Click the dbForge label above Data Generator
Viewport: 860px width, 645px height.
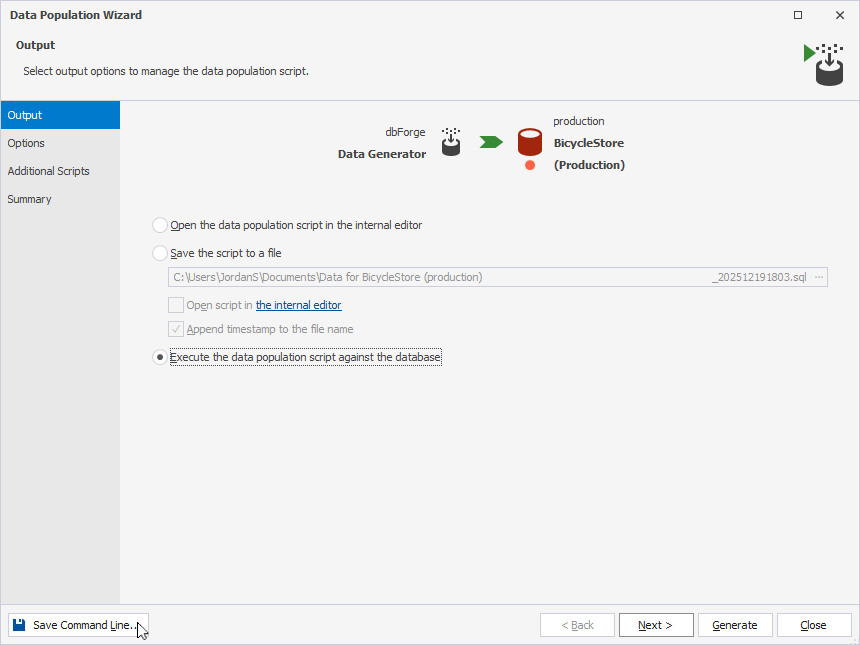[405, 132]
